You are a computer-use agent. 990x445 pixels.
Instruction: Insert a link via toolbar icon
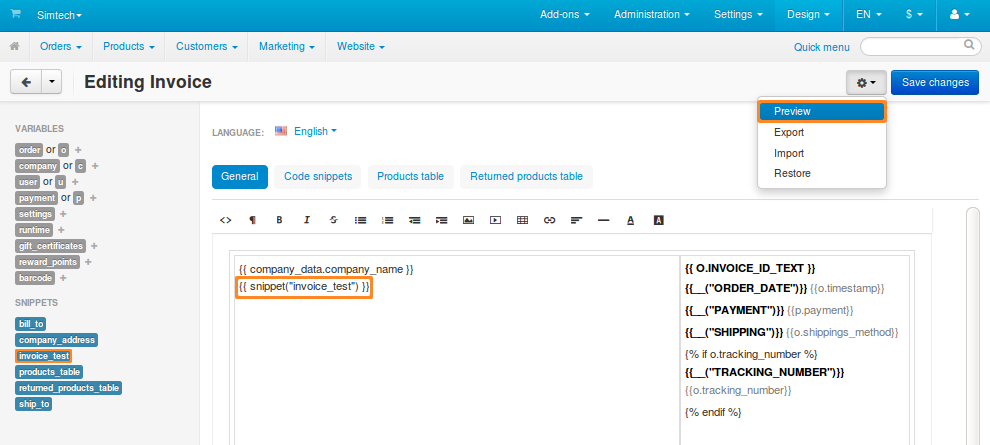pyautogui.click(x=549, y=220)
